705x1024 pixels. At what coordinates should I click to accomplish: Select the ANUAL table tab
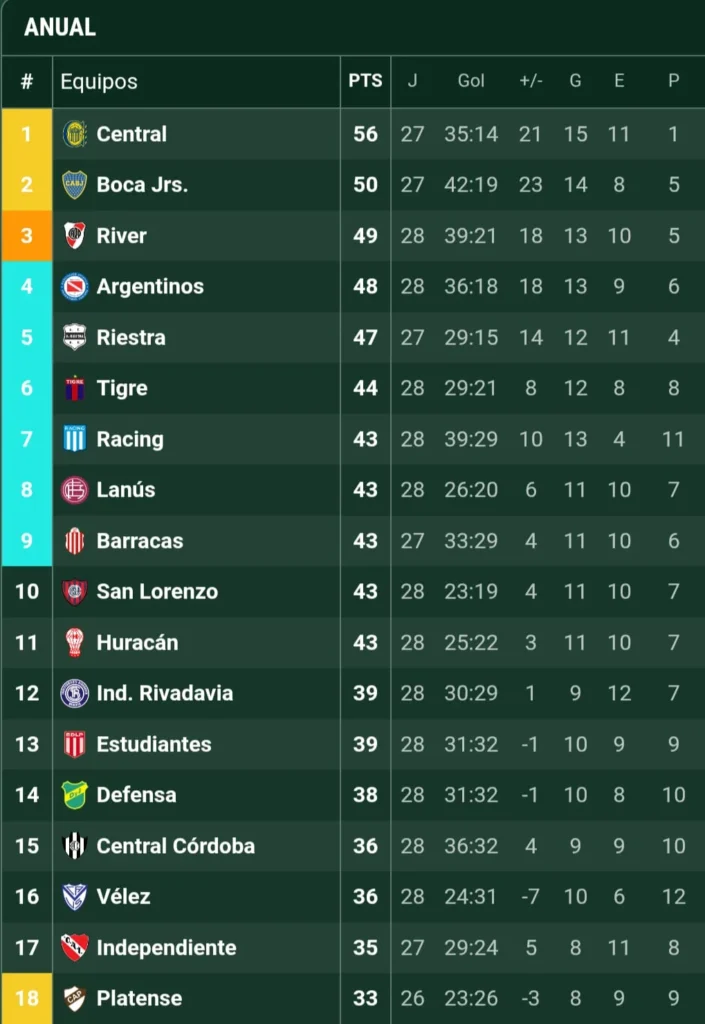coord(60,27)
